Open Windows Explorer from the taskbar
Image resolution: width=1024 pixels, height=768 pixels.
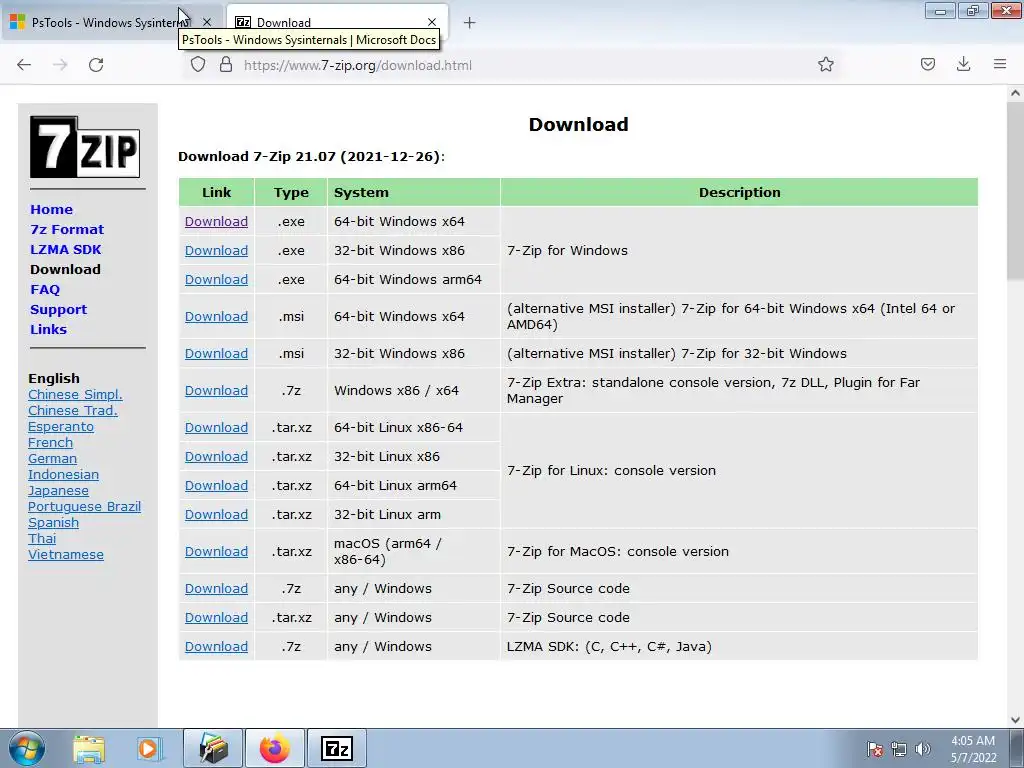click(x=89, y=748)
